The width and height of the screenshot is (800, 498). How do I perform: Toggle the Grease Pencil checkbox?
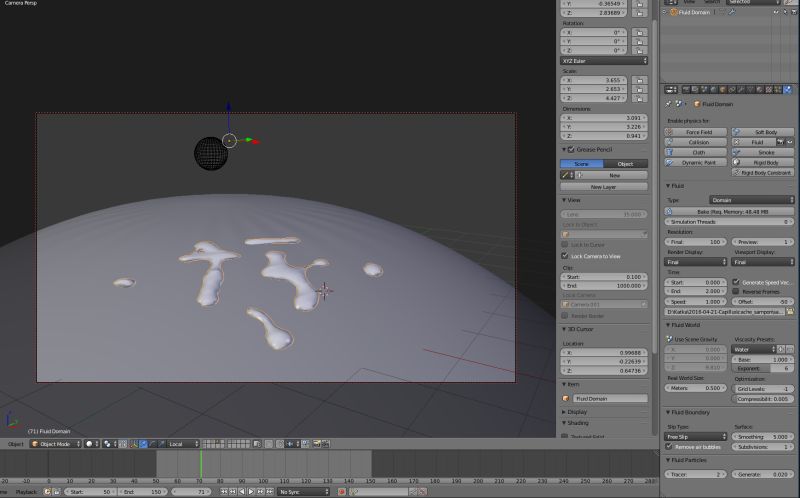[571, 150]
